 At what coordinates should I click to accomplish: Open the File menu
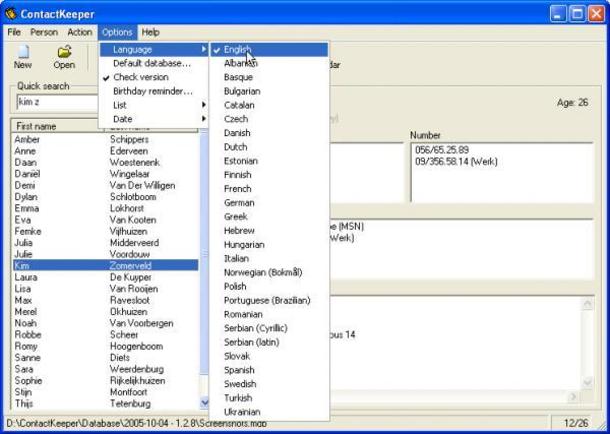point(14,32)
